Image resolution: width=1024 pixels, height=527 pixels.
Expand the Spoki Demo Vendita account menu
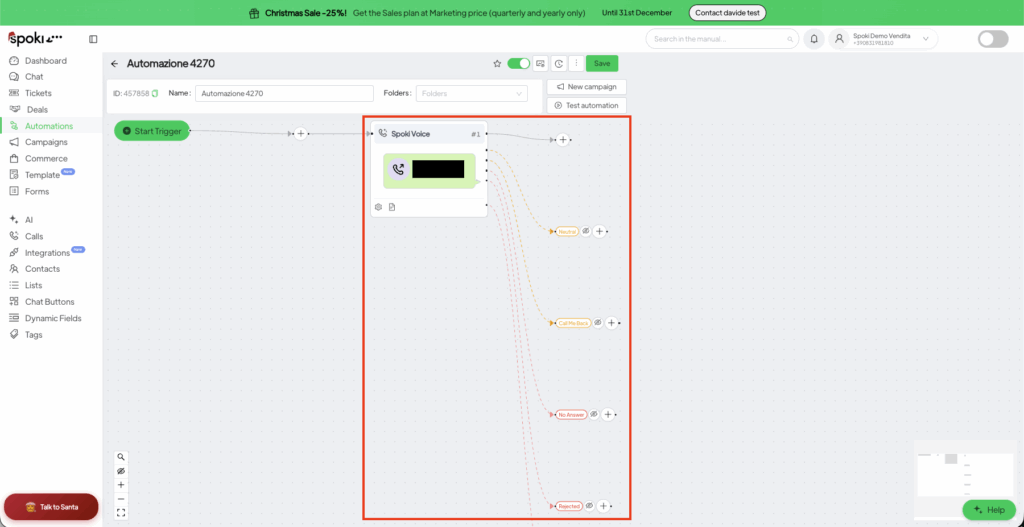tap(925, 39)
